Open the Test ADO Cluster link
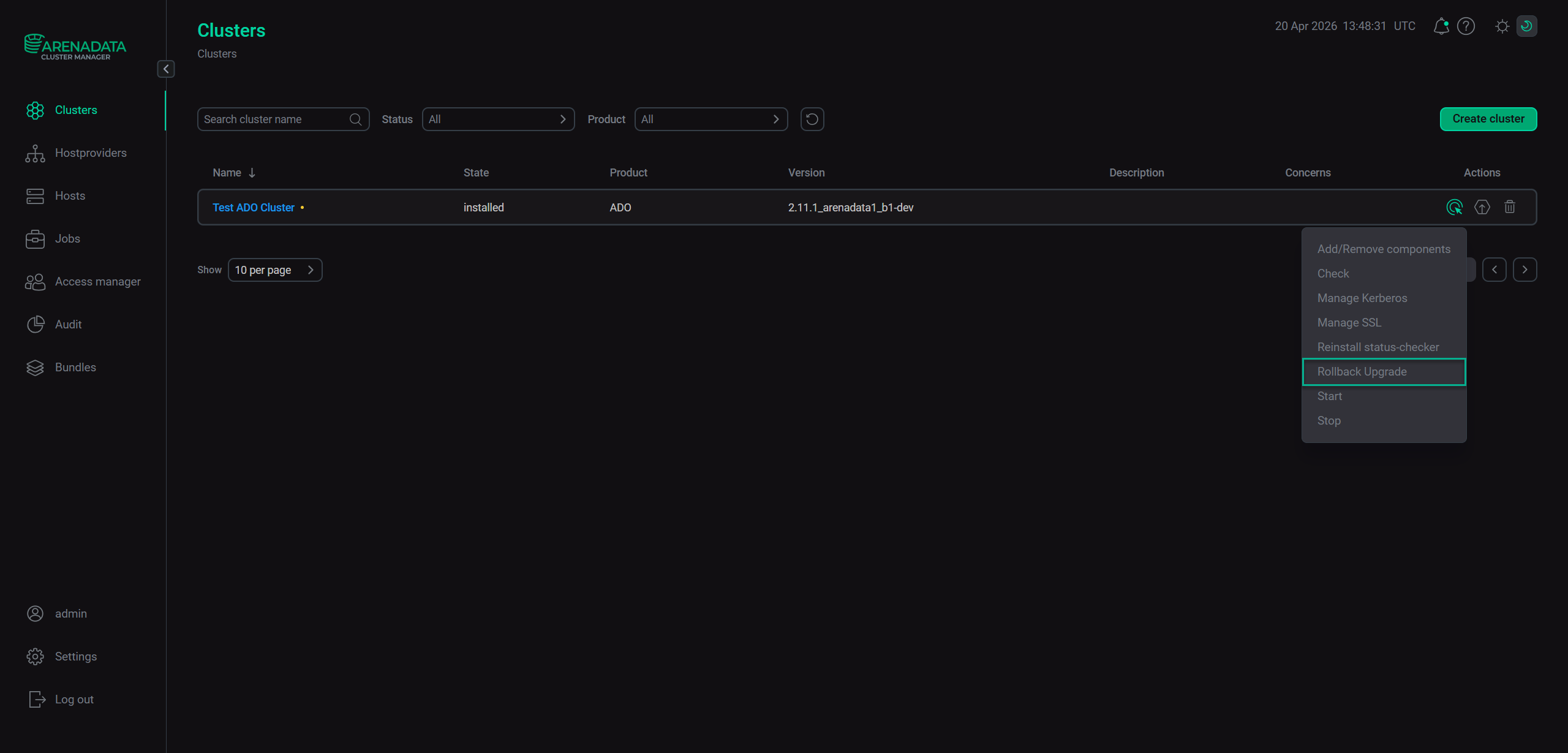 (x=254, y=207)
